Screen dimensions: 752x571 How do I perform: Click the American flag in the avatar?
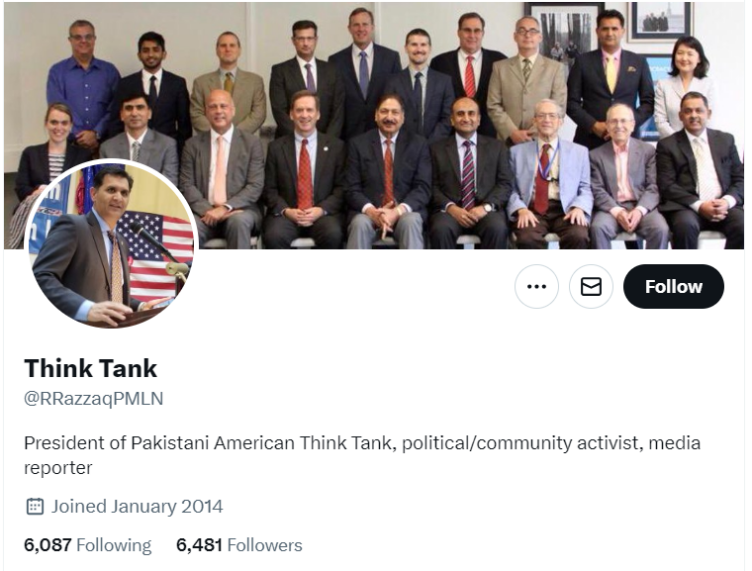(x=156, y=256)
